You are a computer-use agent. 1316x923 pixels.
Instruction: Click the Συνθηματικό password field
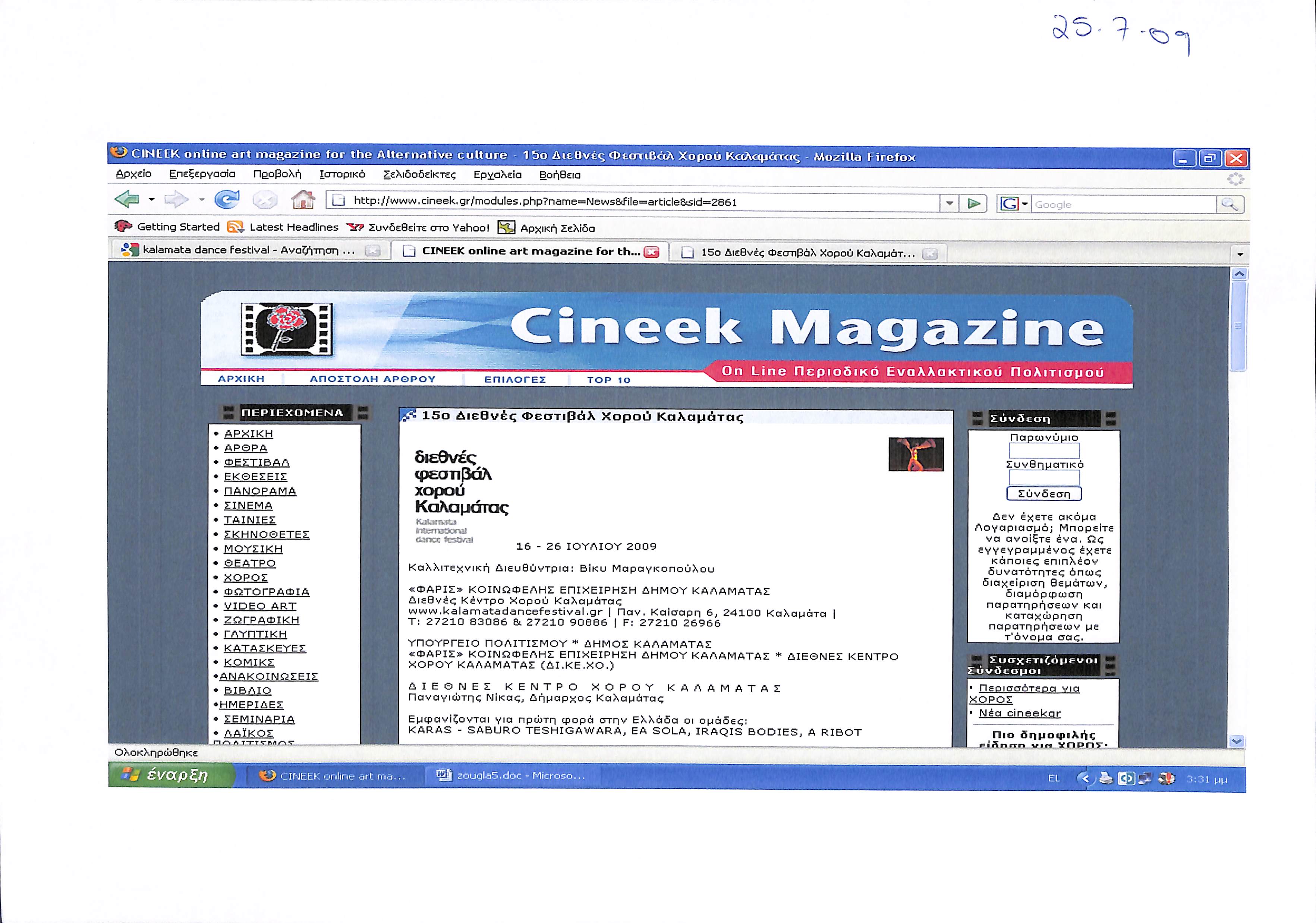[1044, 478]
